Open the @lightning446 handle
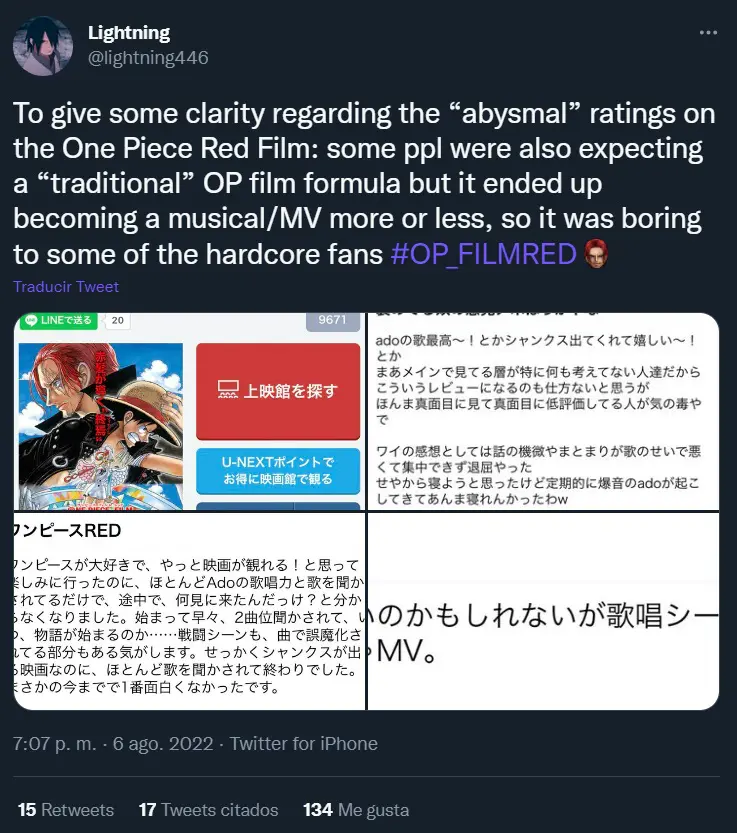This screenshot has width=737, height=833. point(148,57)
